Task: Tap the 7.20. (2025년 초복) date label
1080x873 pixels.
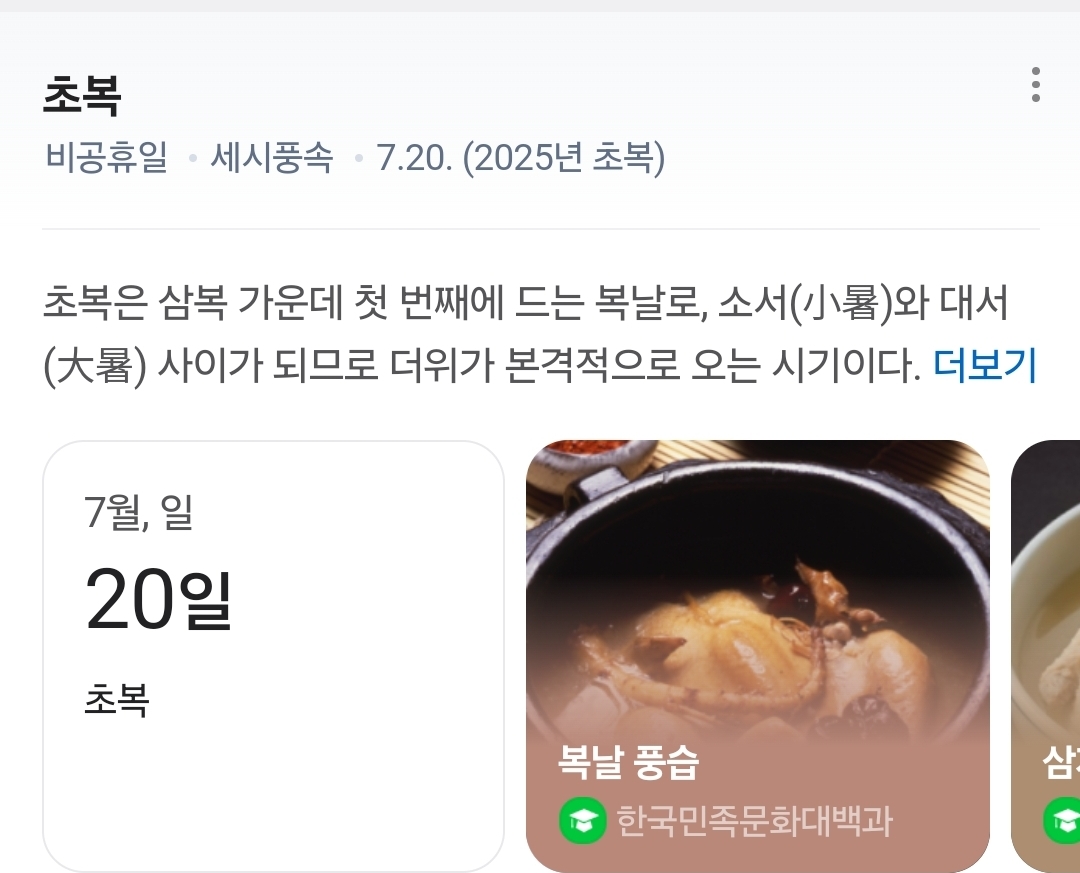Action: click(x=521, y=157)
